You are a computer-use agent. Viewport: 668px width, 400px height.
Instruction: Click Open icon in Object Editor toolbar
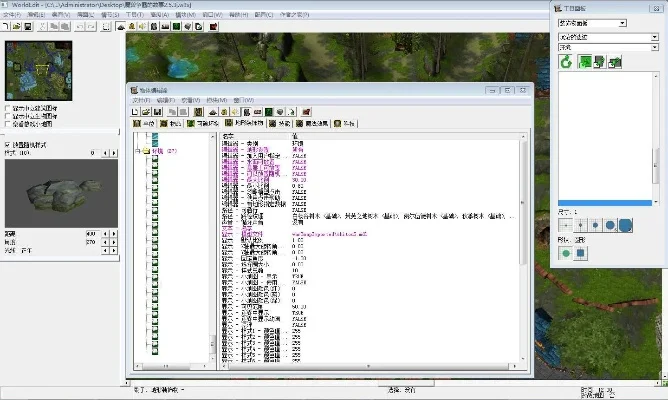(146, 112)
